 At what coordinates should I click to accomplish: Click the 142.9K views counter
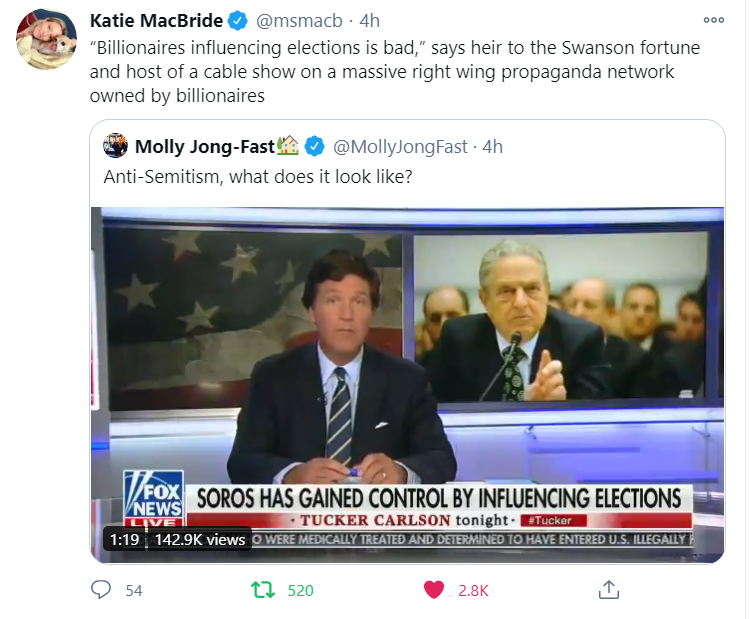tap(200, 539)
